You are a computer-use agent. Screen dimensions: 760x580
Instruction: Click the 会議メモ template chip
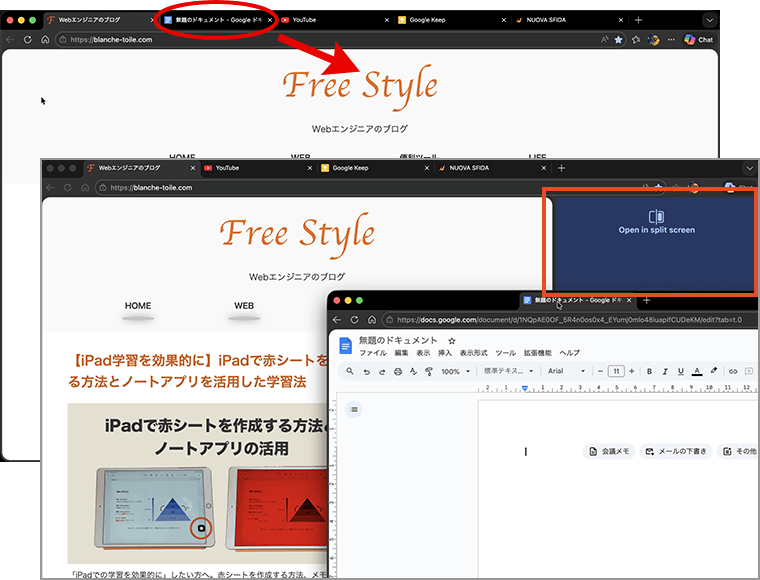pos(608,451)
